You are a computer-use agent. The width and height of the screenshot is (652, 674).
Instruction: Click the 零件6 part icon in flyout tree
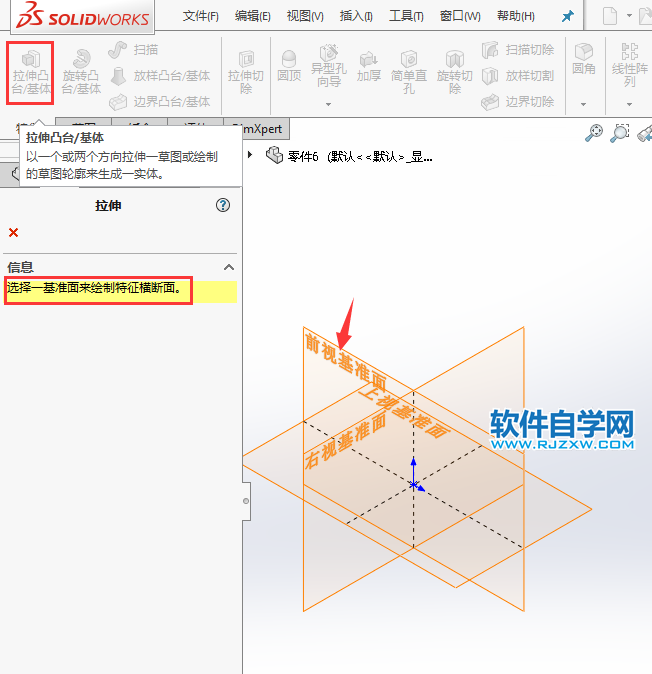274,155
